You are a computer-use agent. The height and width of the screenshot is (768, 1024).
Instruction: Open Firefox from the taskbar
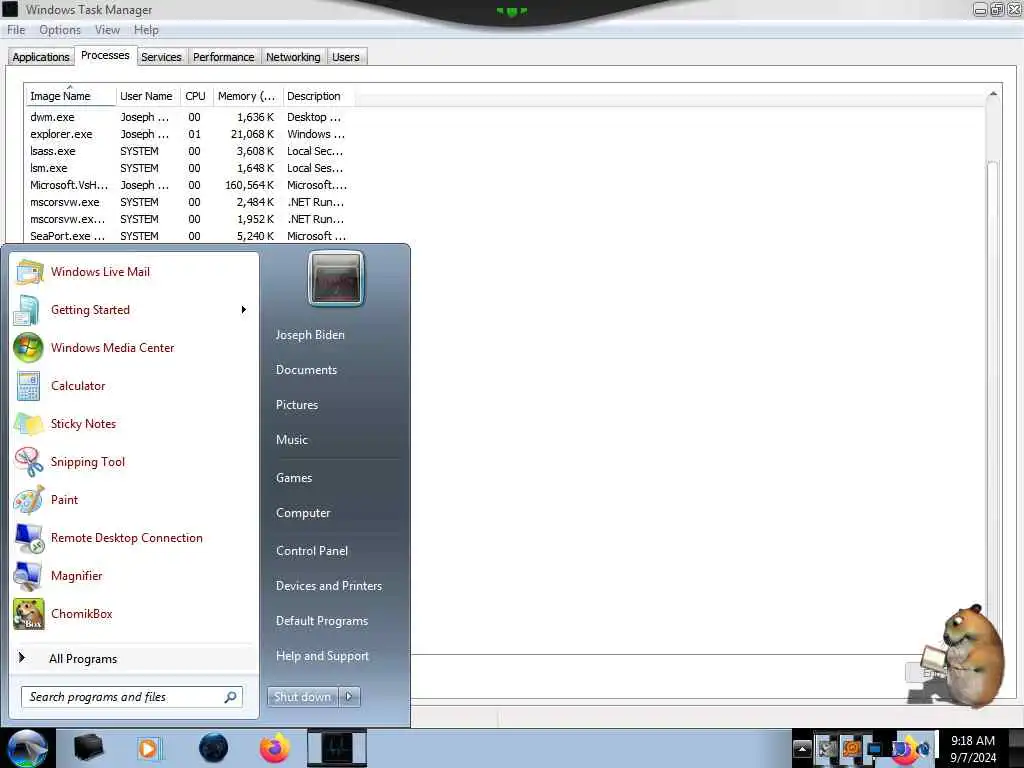click(274, 748)
